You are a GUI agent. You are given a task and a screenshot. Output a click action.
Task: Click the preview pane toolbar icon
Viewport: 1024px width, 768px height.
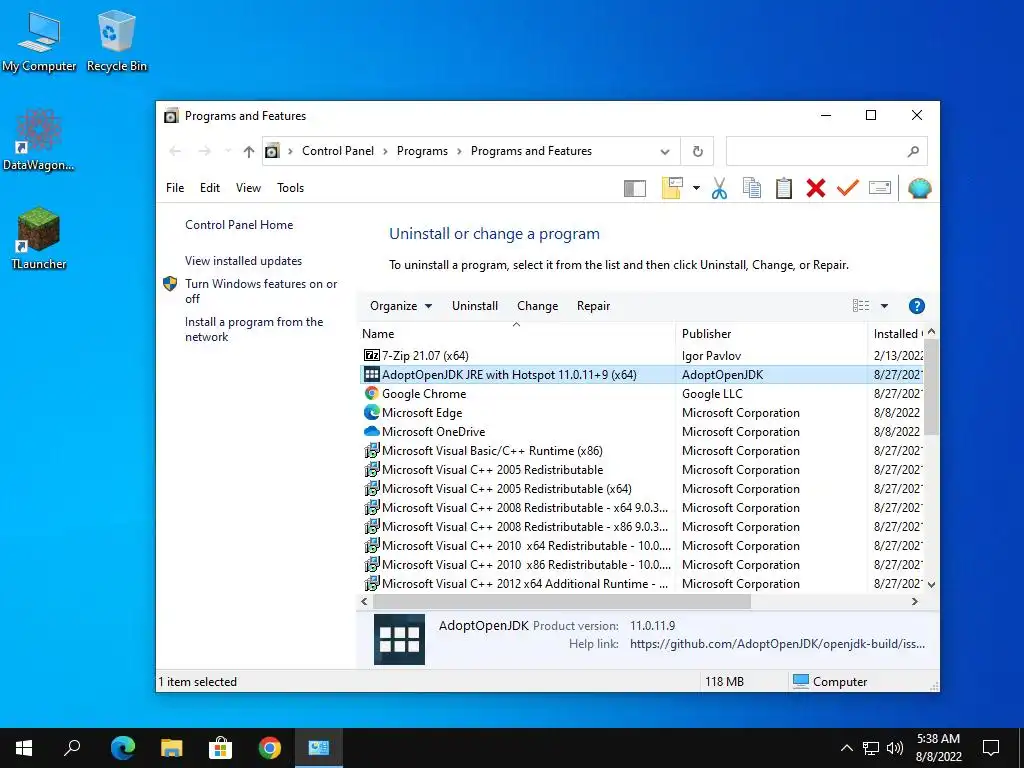635,189
